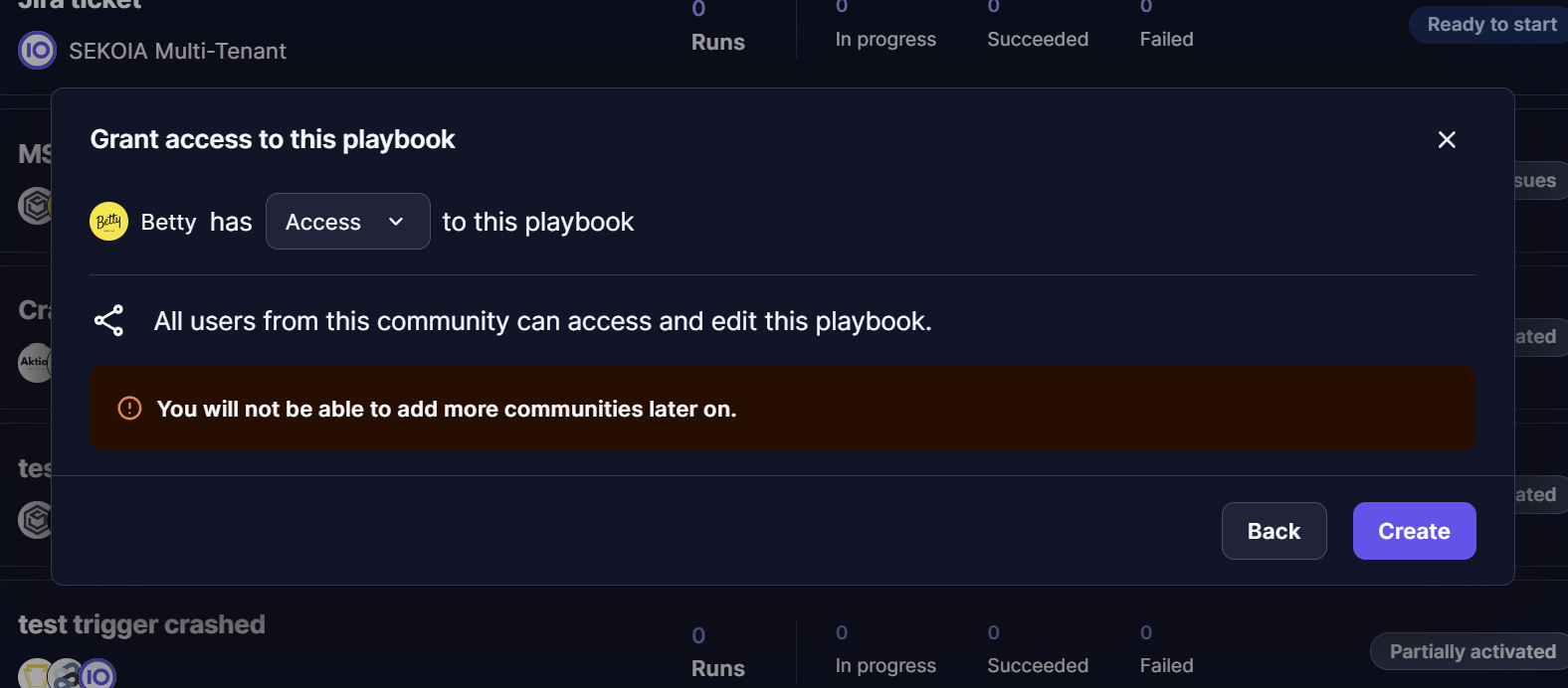1568x688 pixels.
Task: Open the Access permission dropdown
Action: click(347, 221)
